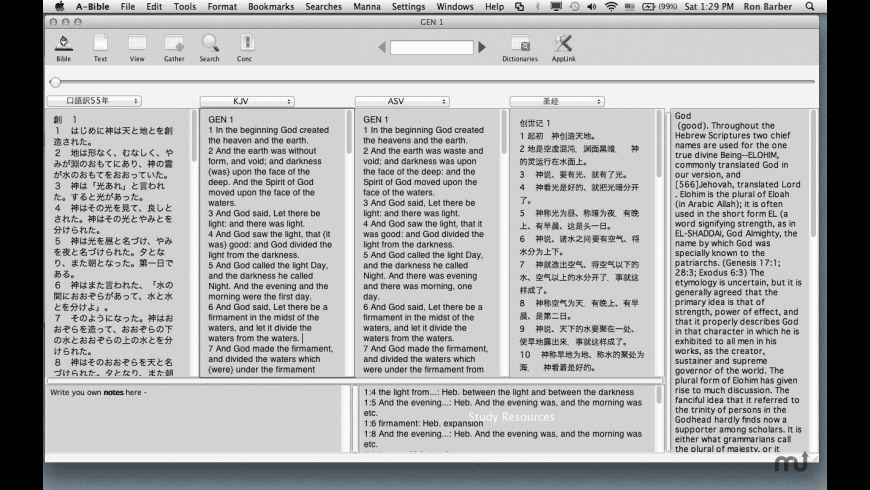Open the Dictionaries tool
870x490 pixels.
pyautogui.click(x=520, y=47)
